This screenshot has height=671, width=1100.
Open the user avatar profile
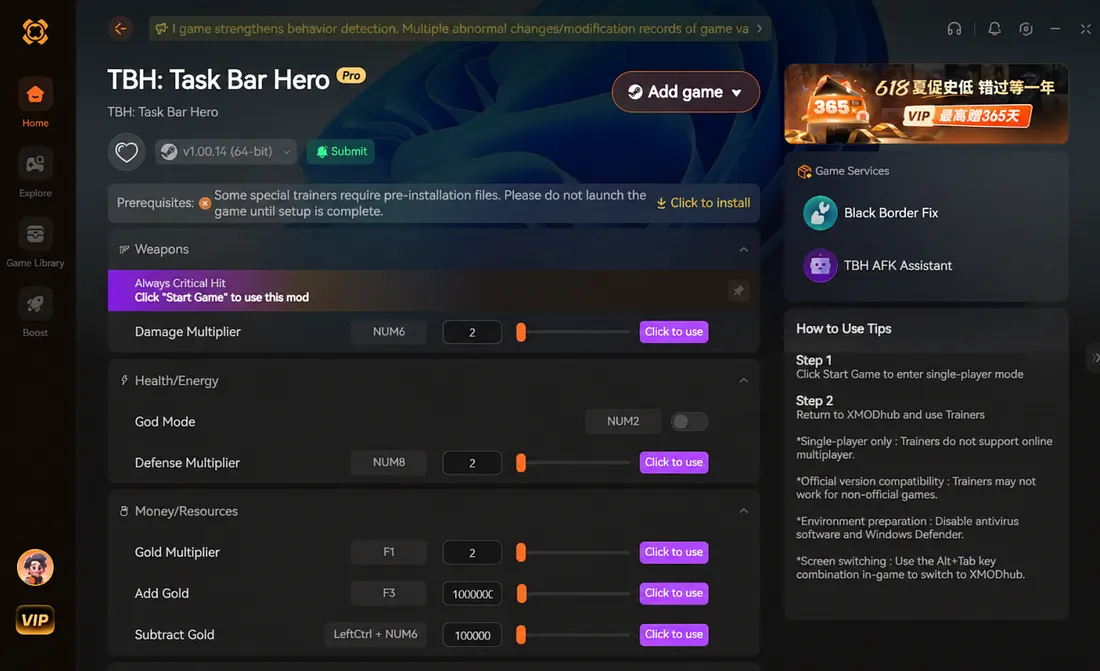[35, 567]
